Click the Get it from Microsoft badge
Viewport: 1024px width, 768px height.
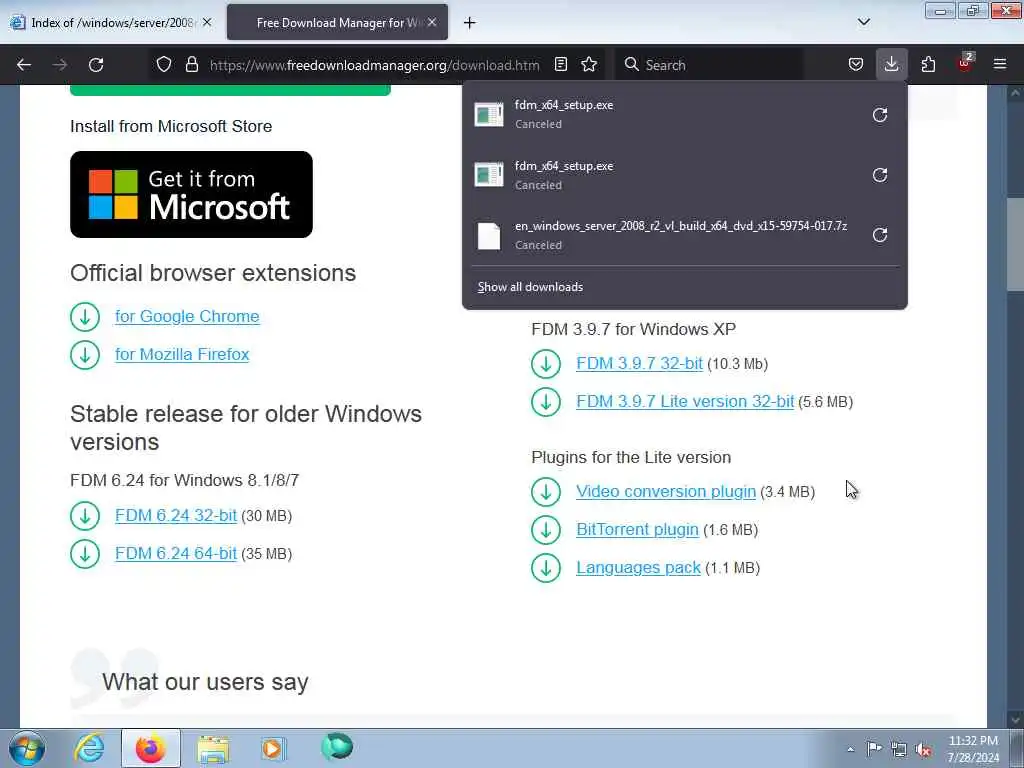191,195
